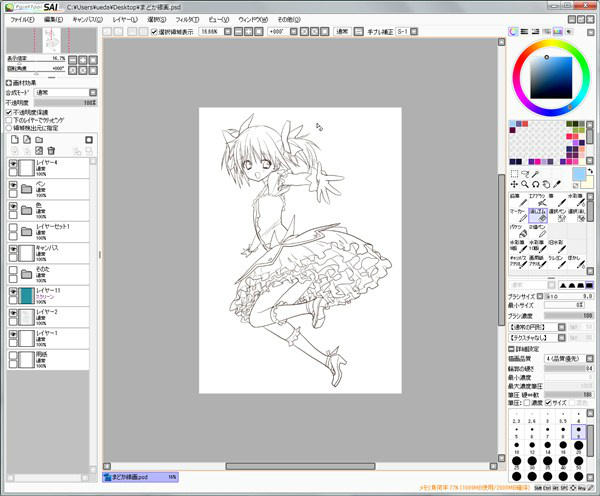The height and width of the screenshot is (496, 600).
Task: Switch to the まどか線画.psd document tab
Action: (140, 477)
